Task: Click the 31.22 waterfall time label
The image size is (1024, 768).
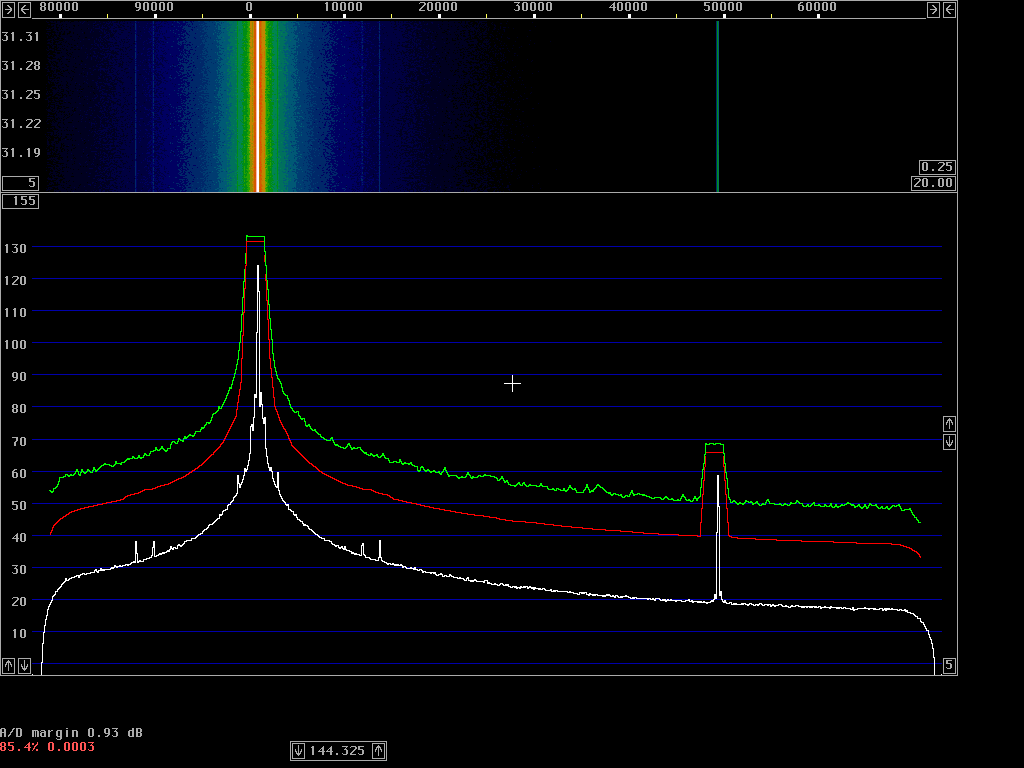Action: tap(21, 123)
